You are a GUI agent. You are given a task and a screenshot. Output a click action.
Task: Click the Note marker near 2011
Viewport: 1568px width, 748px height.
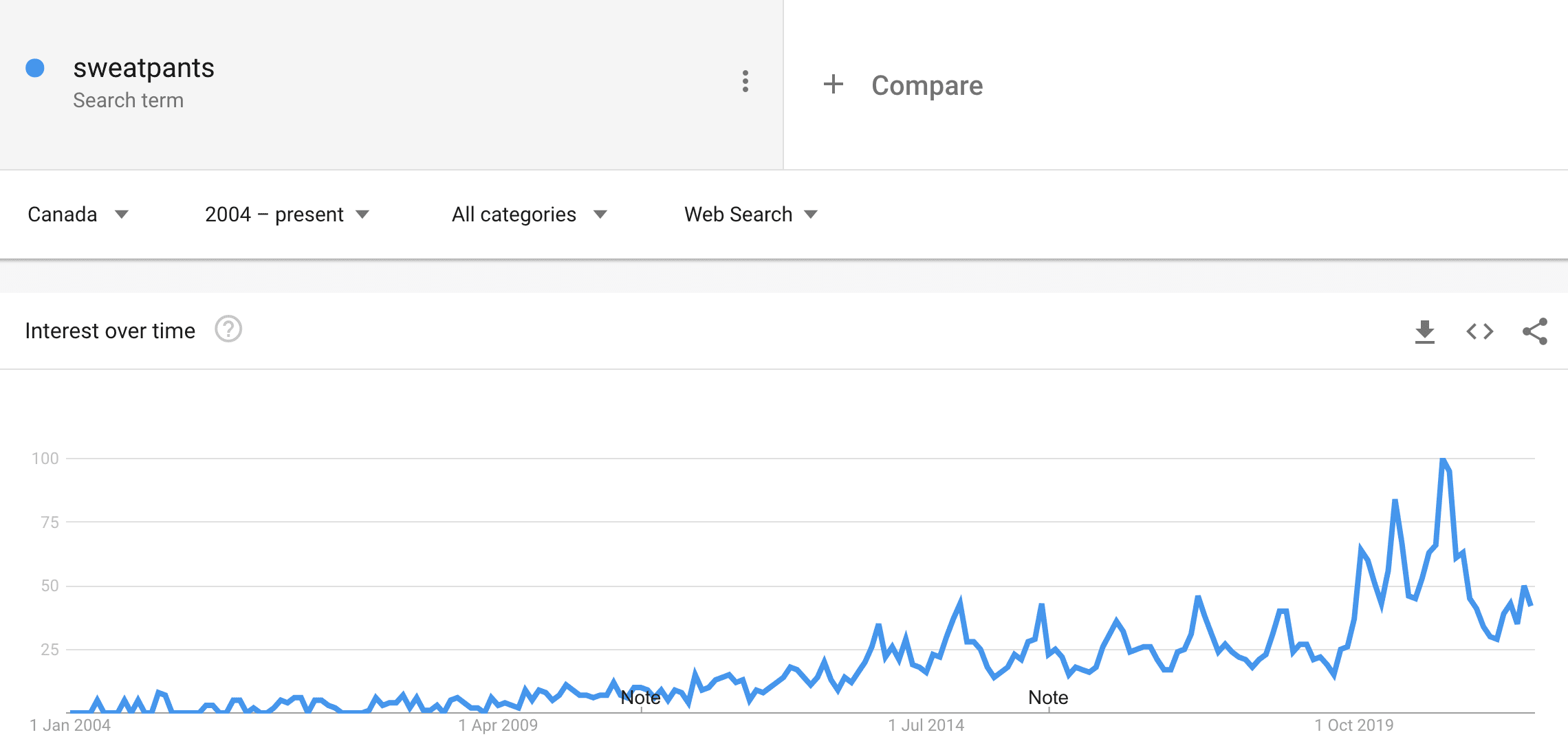tap(641, 698)
